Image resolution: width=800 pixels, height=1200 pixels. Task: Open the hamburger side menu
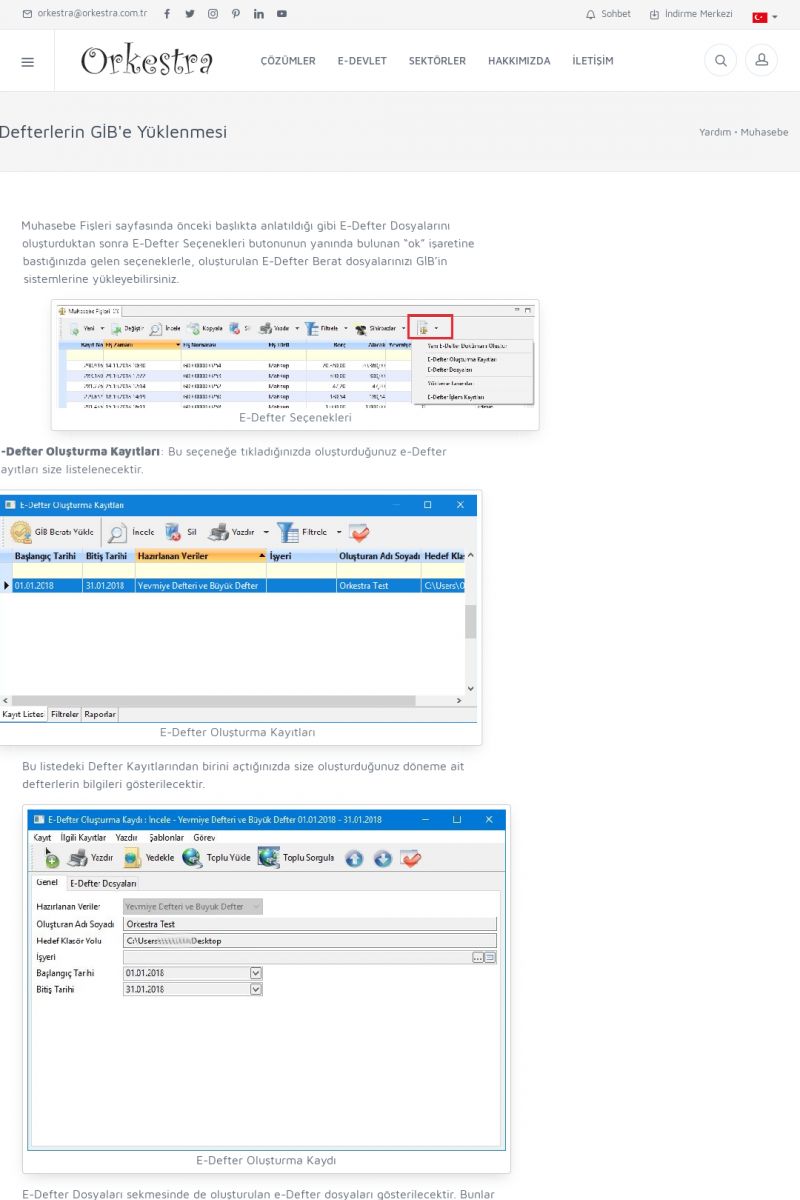tap(27, 61)
